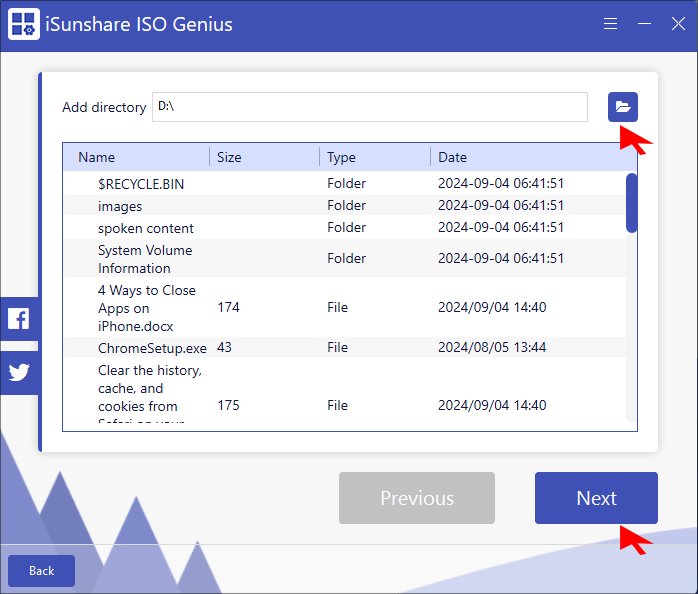Select the images folder entry

pyautogui.click(x=120, y=206)
